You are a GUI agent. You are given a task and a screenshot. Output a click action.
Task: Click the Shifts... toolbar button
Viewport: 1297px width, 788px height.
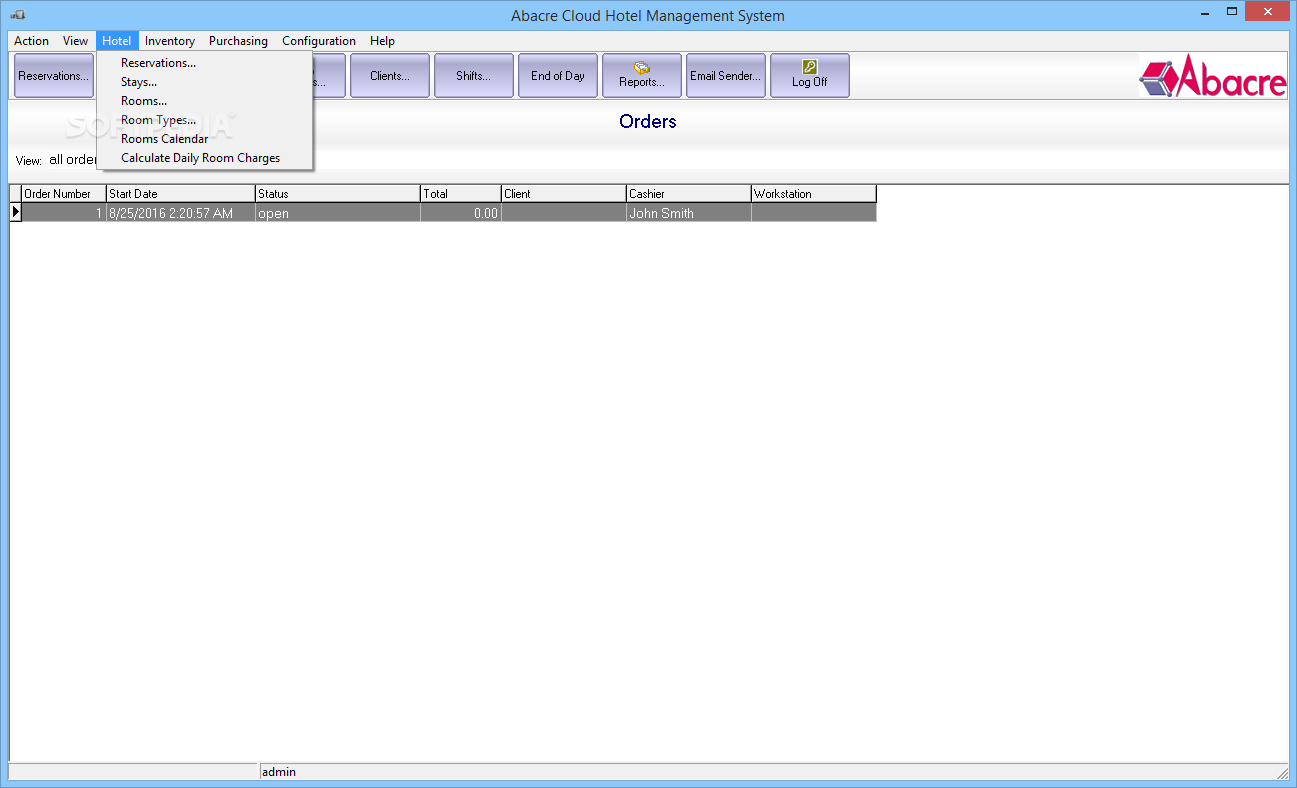coord(474,76)
